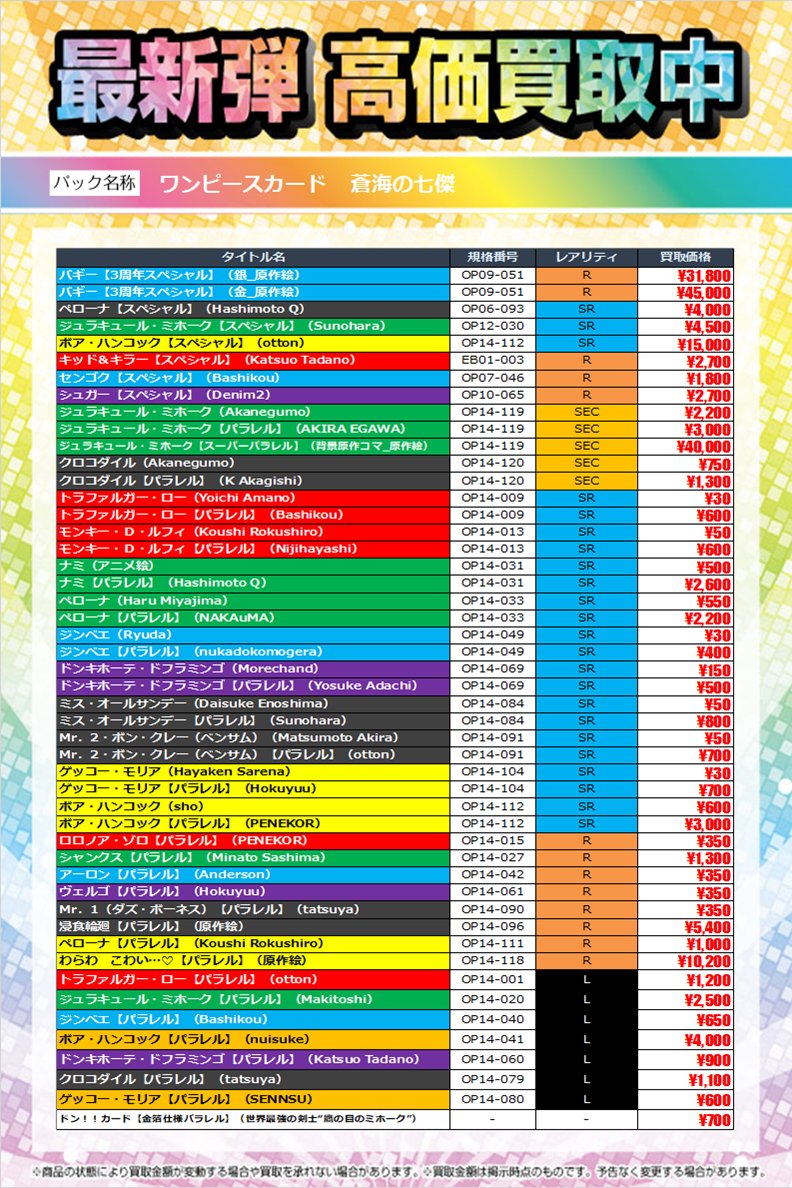Select '浸食輪廻【パラレル】(原作絵)' row
Screen dimensions: 792x1188
point(395,926)
